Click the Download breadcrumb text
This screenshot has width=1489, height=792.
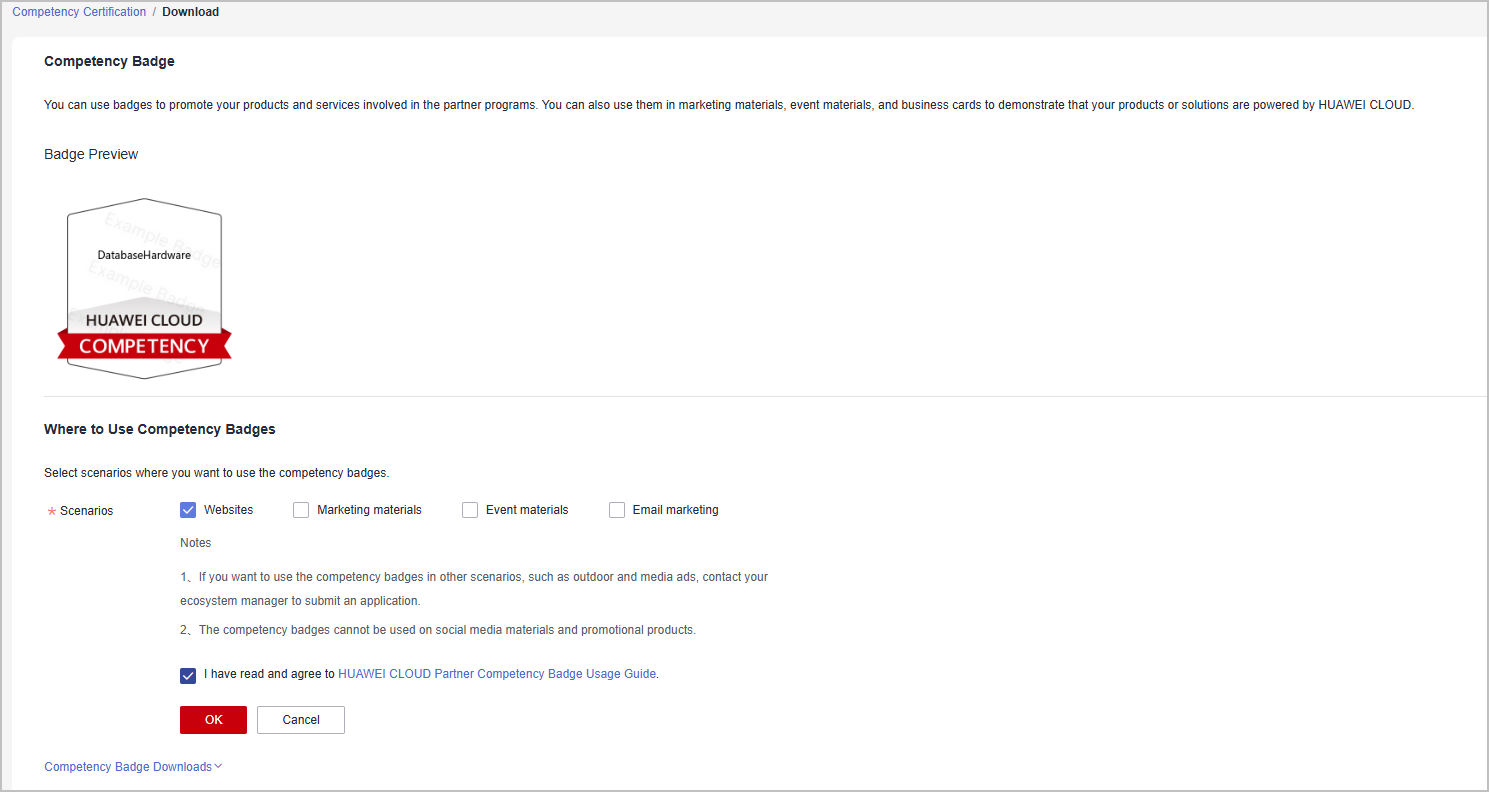[191, 12]
